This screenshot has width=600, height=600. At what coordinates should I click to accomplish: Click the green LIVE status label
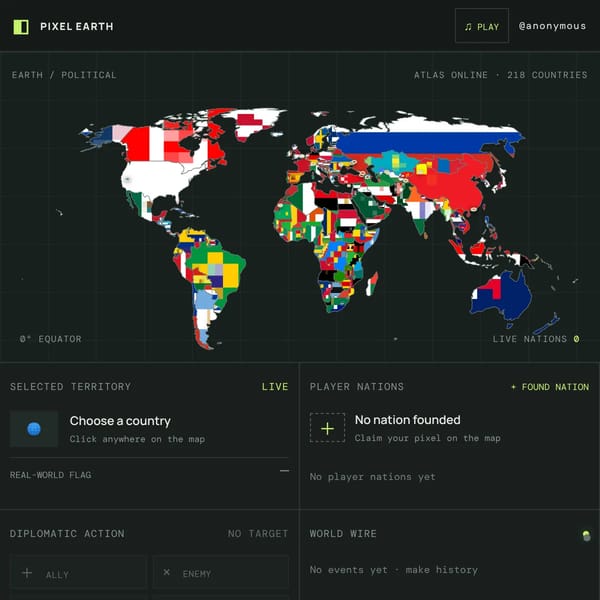coord(275,386)
